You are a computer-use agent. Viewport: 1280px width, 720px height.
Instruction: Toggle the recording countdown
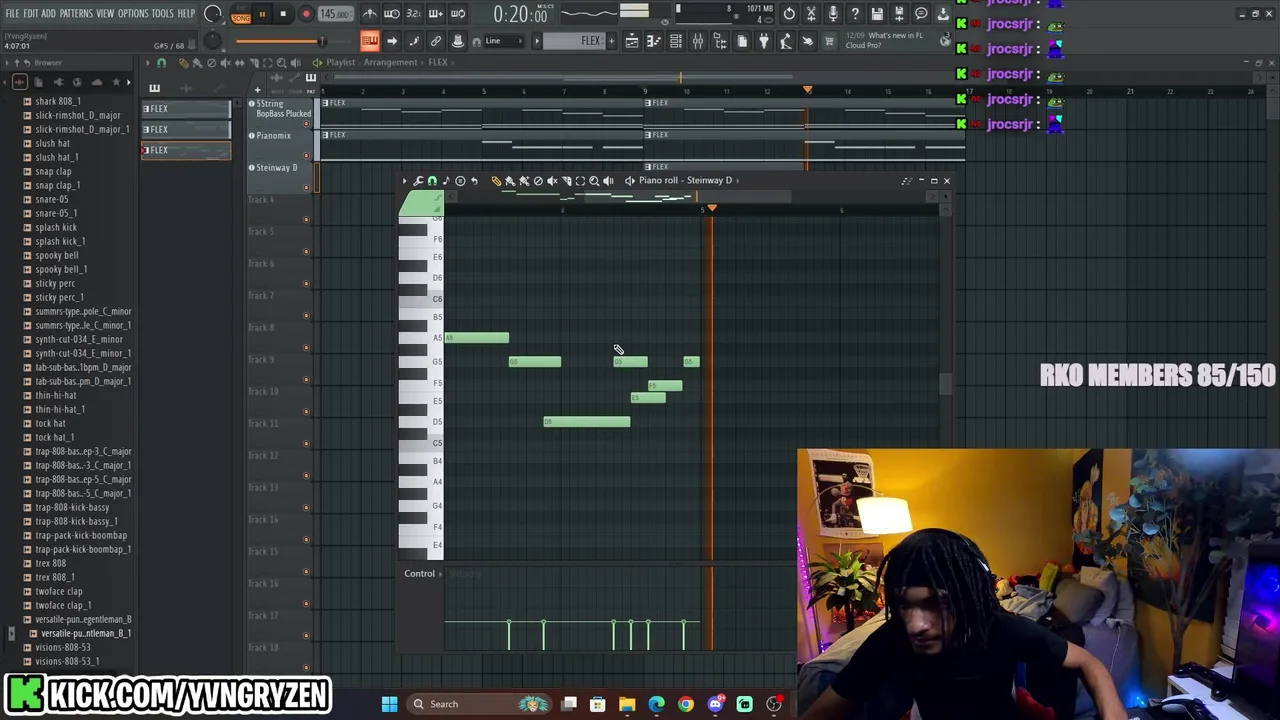(414, 14)
